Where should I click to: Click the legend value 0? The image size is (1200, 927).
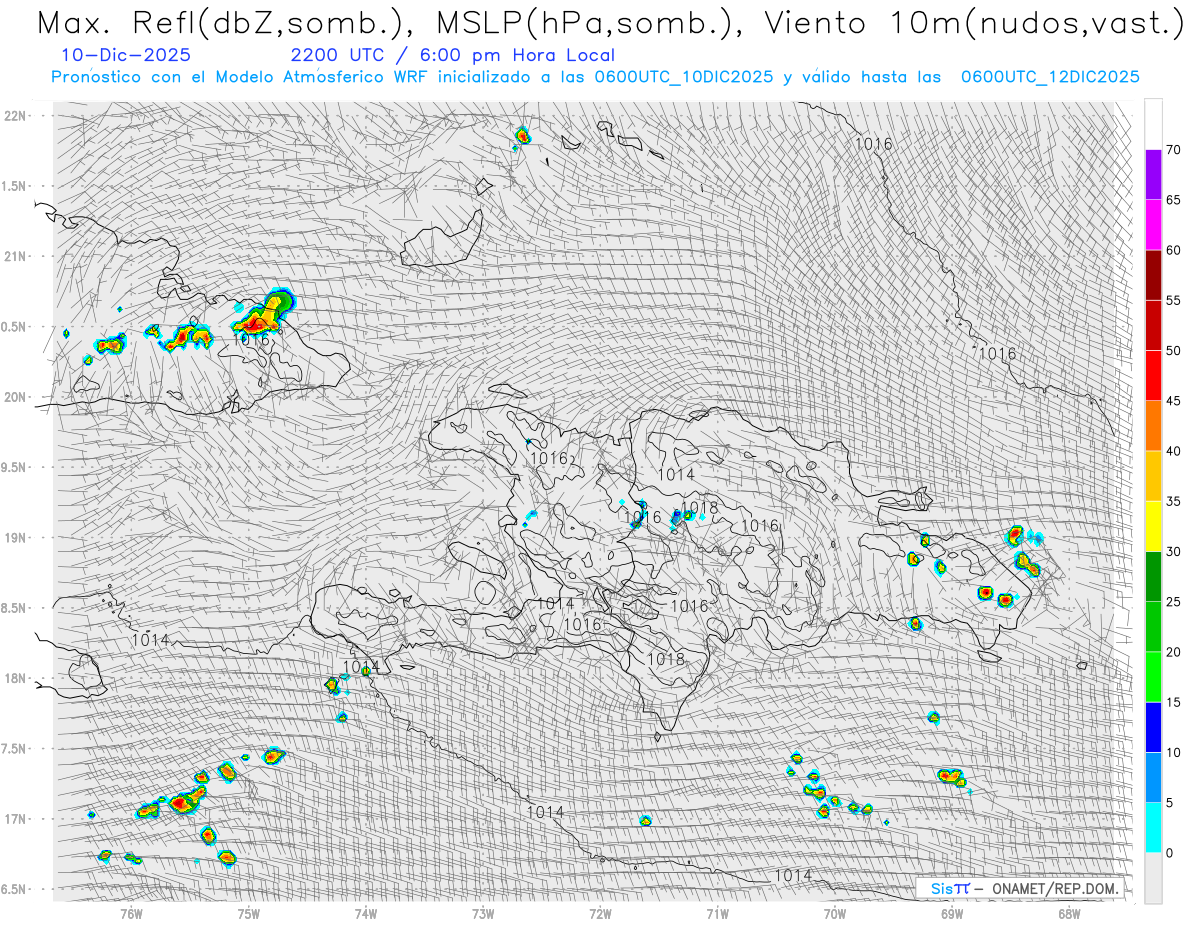1169,853
